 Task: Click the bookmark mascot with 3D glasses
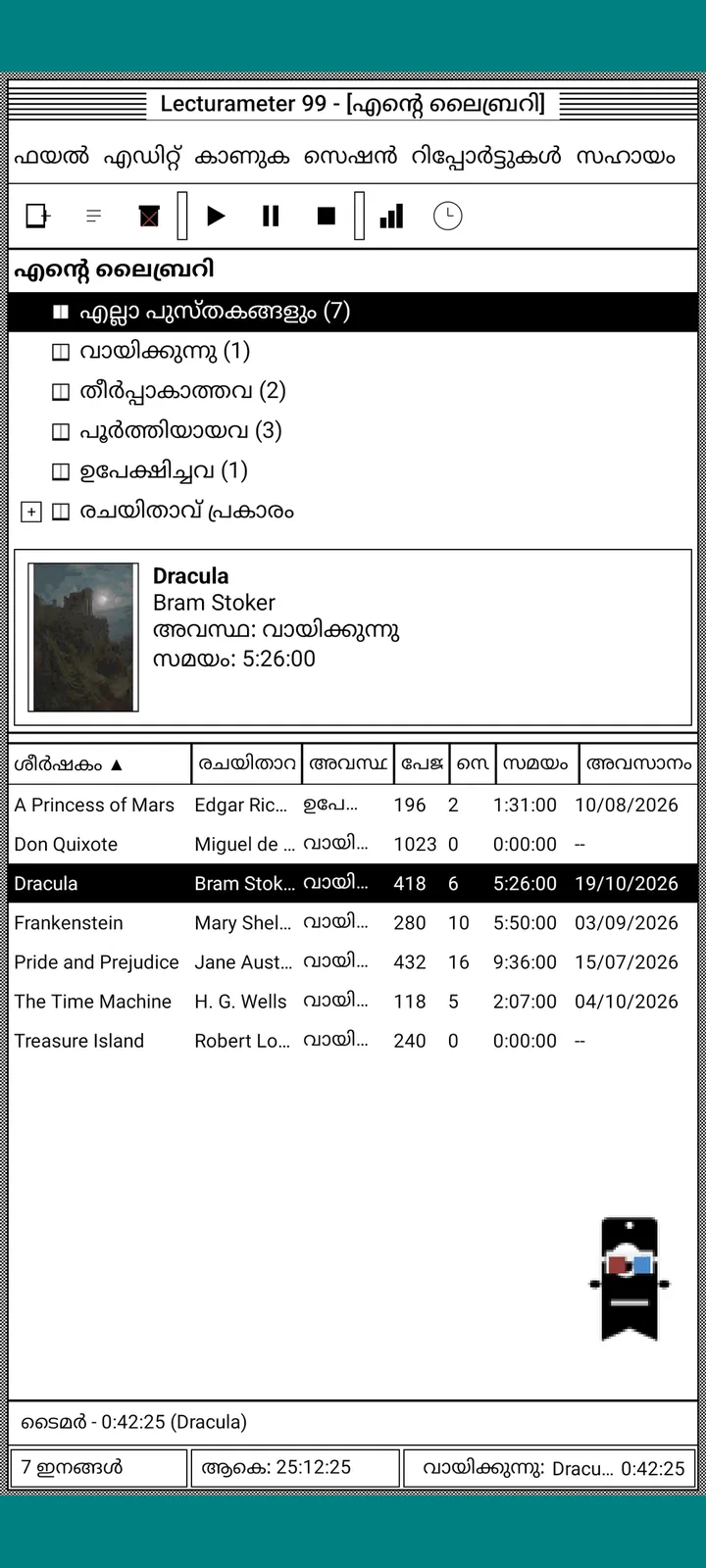pos(630,1279)
